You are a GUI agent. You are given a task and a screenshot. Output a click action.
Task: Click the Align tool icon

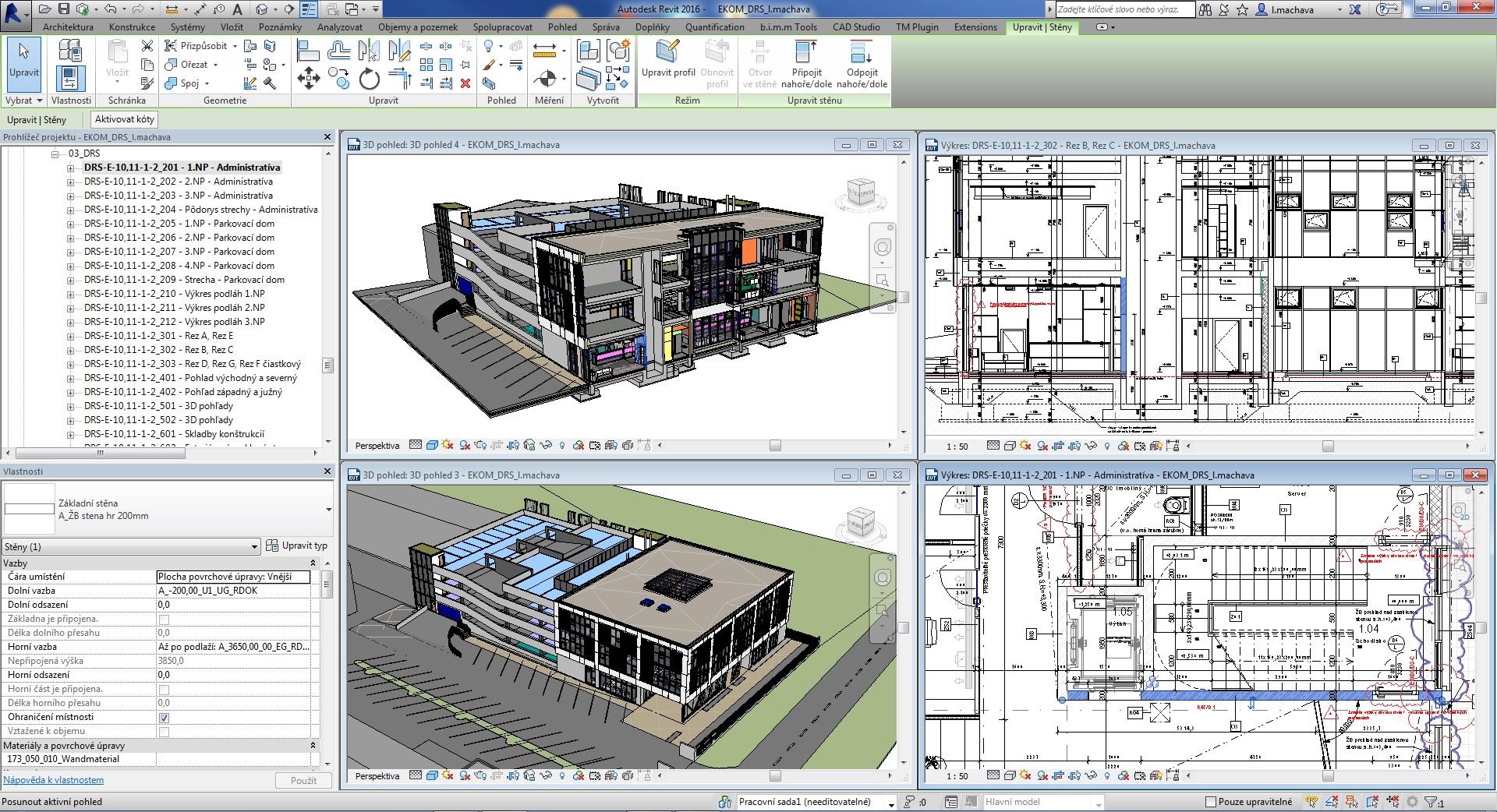[x=308, y=51]
